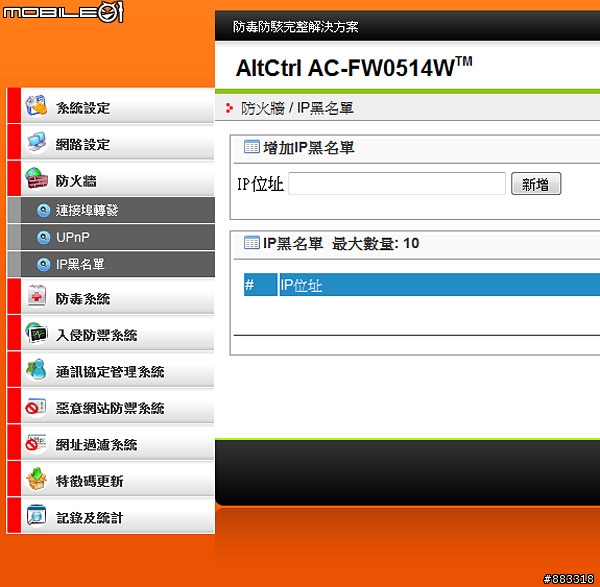Click the Mobile01 logo at the top

click(63, 12)
